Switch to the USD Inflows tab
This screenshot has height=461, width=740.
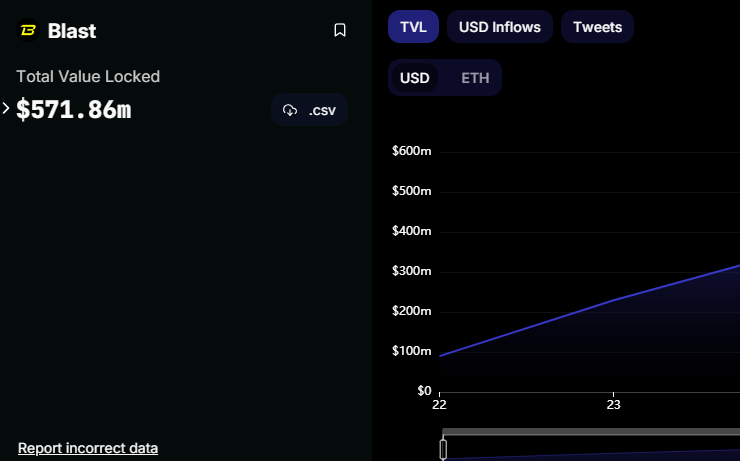point(500,27)
